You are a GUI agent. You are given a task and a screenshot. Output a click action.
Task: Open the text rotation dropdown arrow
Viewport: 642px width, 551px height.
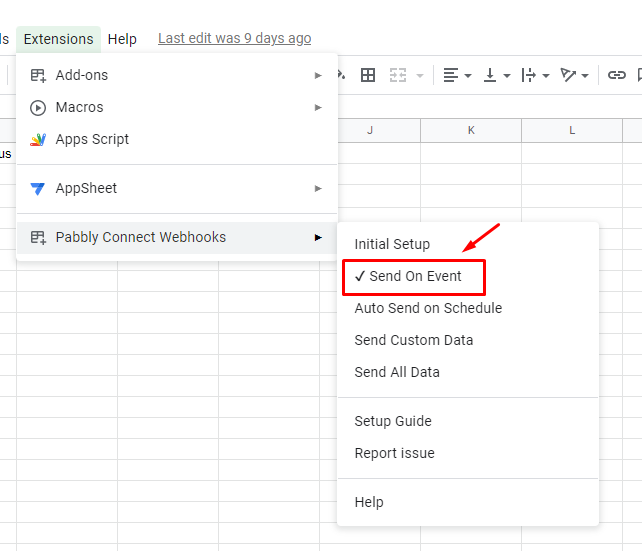pos(585,76)
